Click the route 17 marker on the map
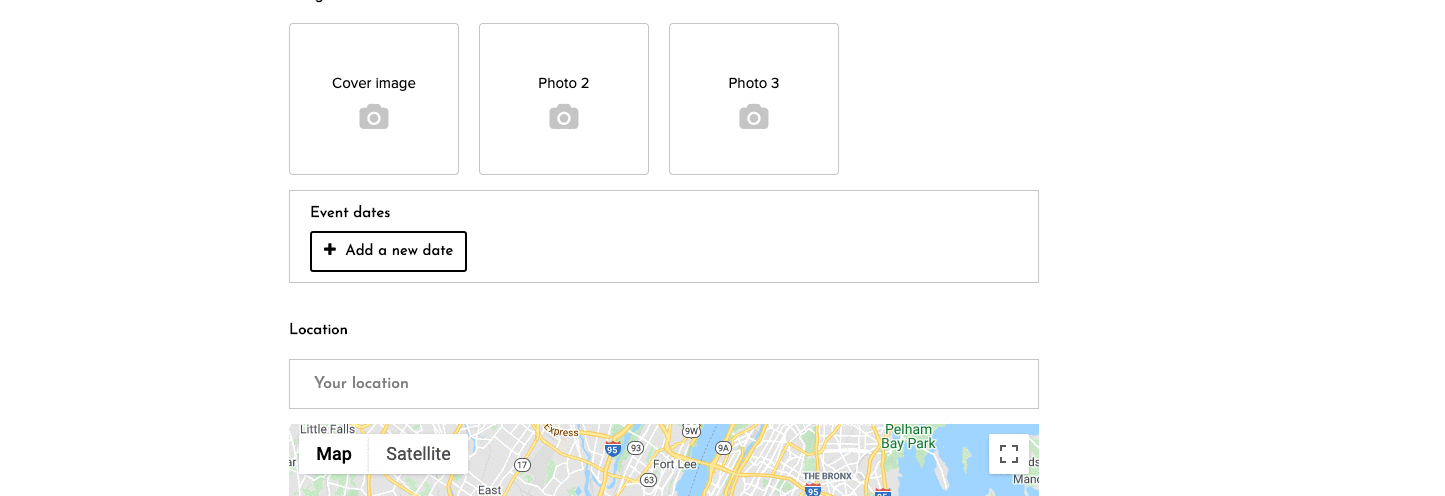 (x=522, y=465)
